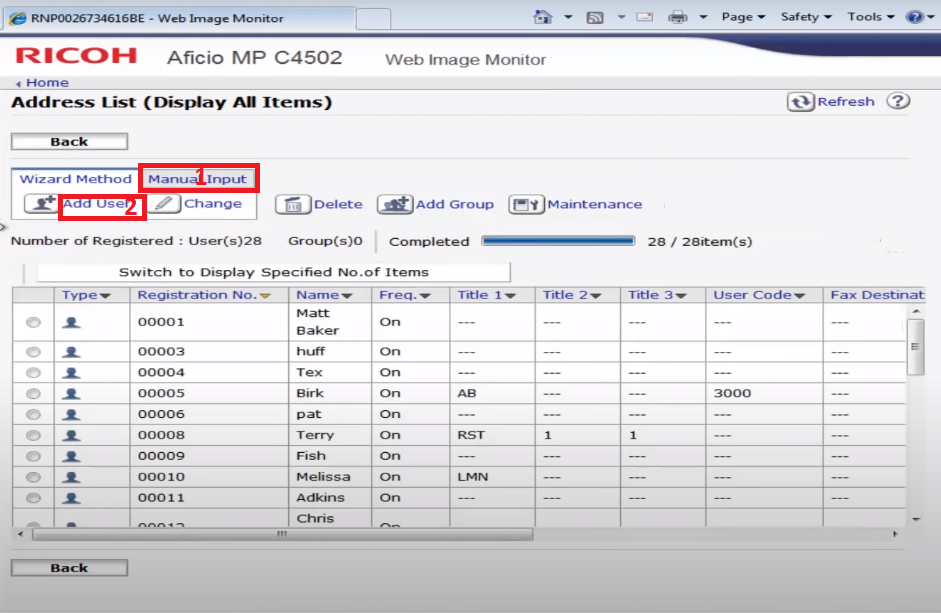Click the top Back button
Screen dimensions: 941x613
[70, 142]
